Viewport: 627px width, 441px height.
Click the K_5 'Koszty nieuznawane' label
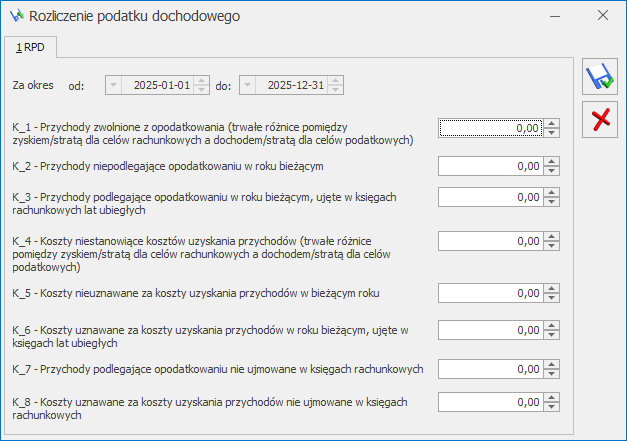(196, 293)
